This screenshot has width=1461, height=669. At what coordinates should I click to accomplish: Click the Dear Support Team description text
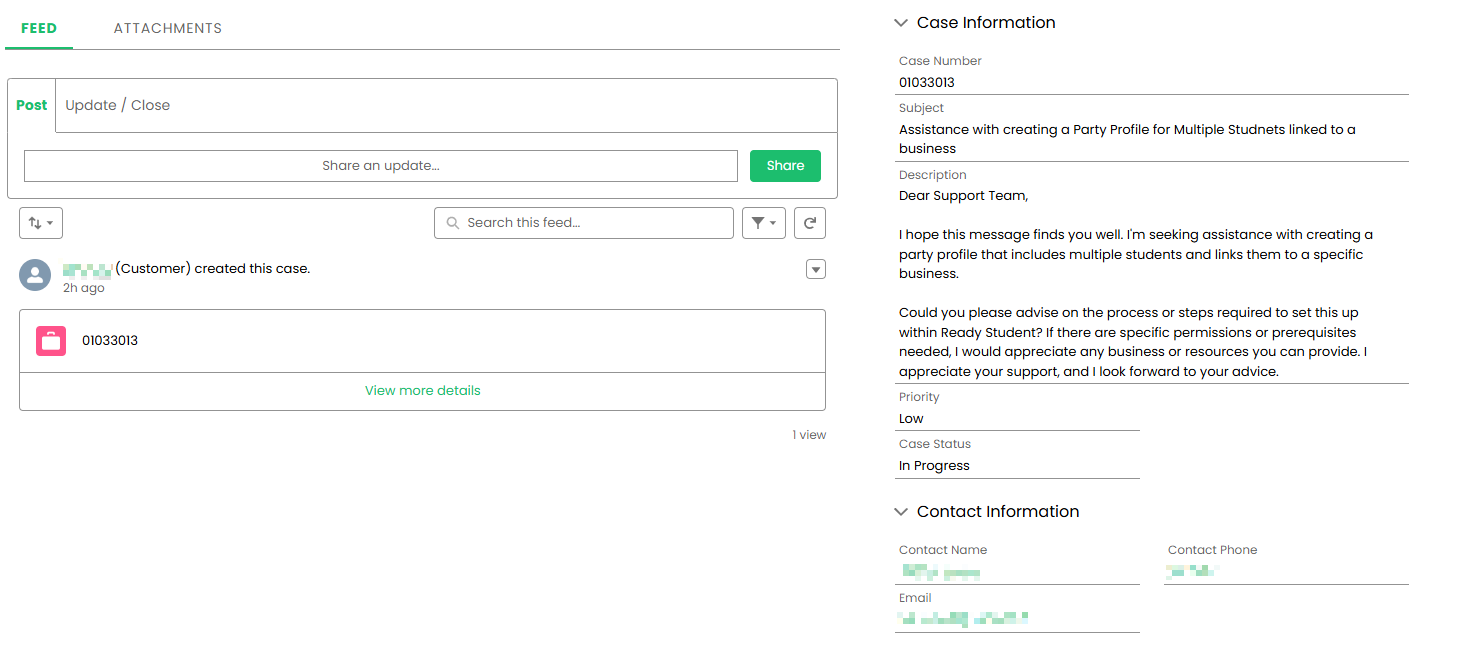(x=963, y=196)
